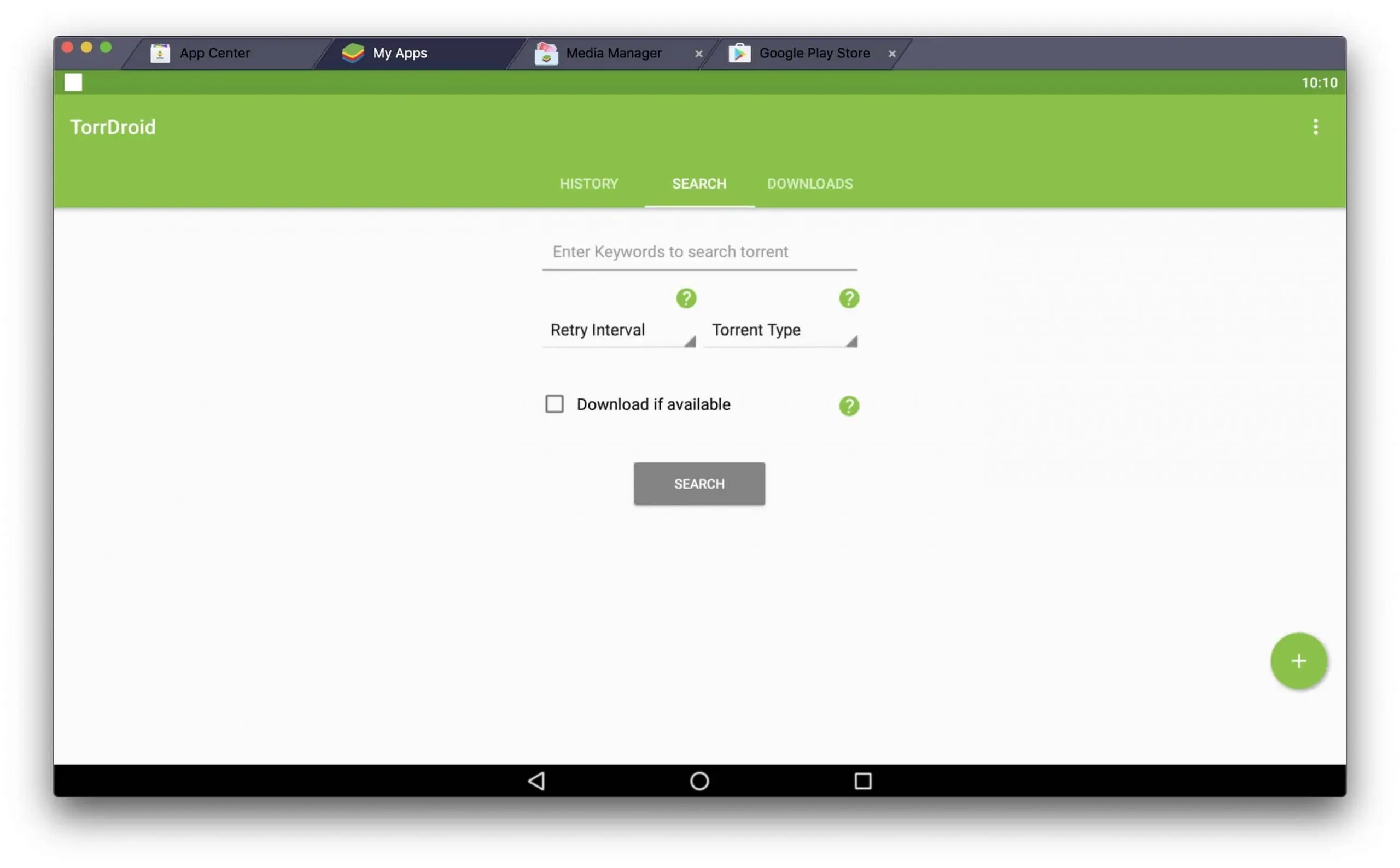Click the SEARCH button to execute
The height and width of the screenshot is (868, 1400).
(699, 483)
